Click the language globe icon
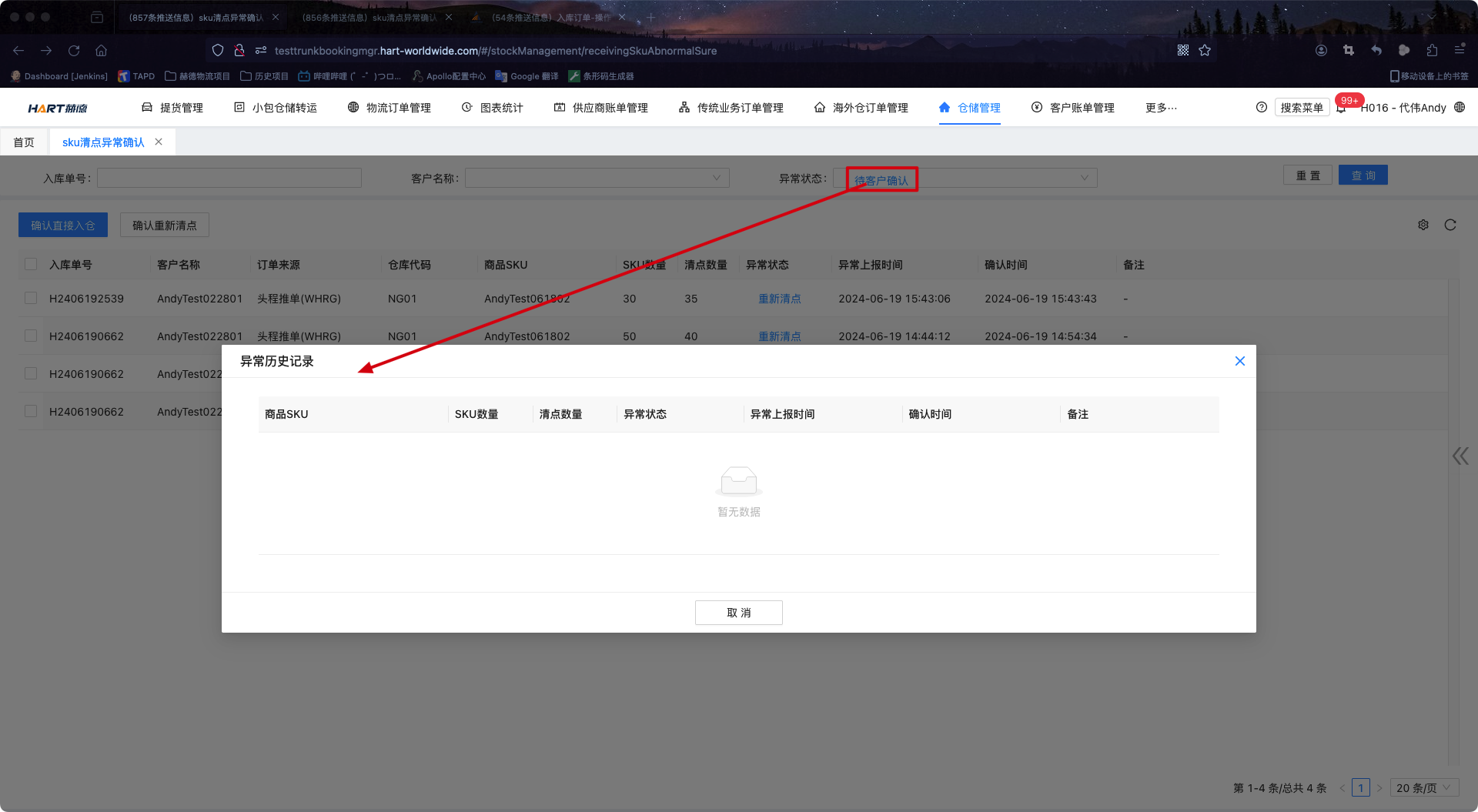The image size is (1478, 812). pyautogui.click(x=1460, y=108)
